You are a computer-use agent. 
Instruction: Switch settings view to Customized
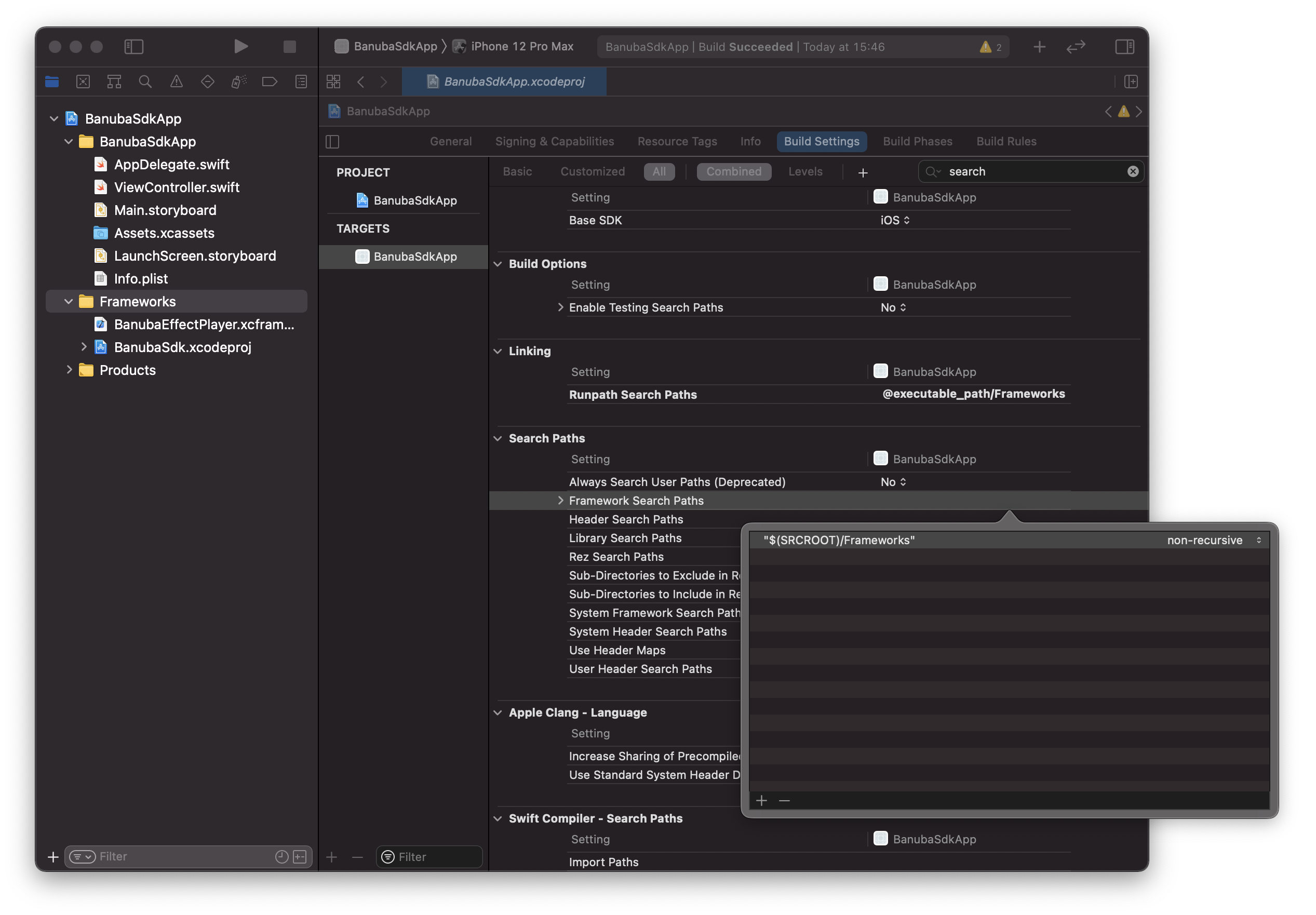coord(592,171)
